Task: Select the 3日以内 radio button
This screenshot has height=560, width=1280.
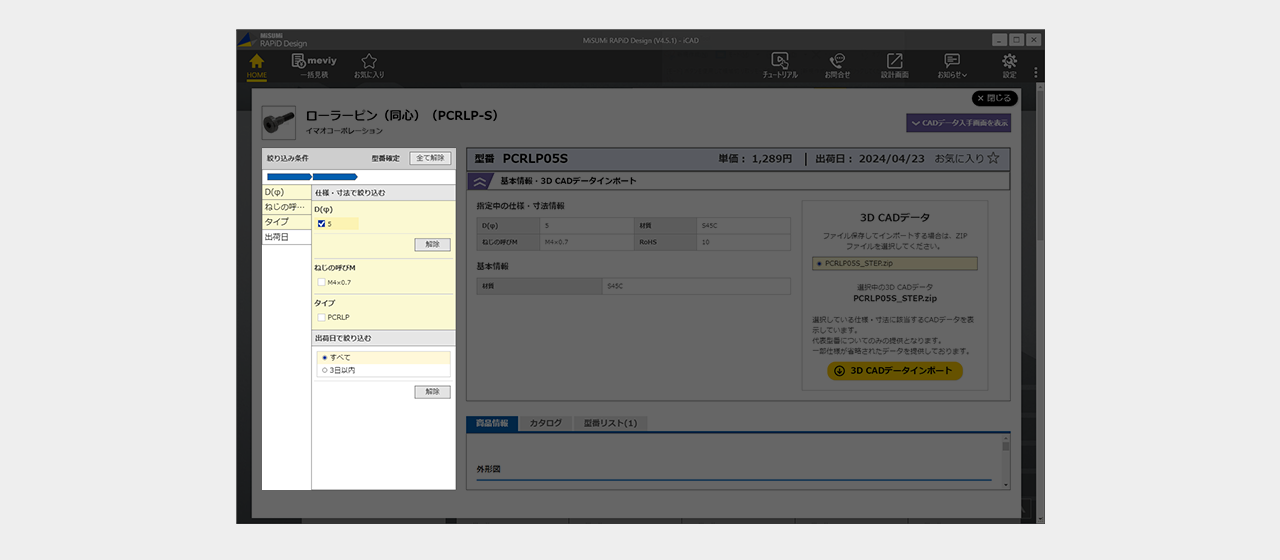Action: [325, 370]
